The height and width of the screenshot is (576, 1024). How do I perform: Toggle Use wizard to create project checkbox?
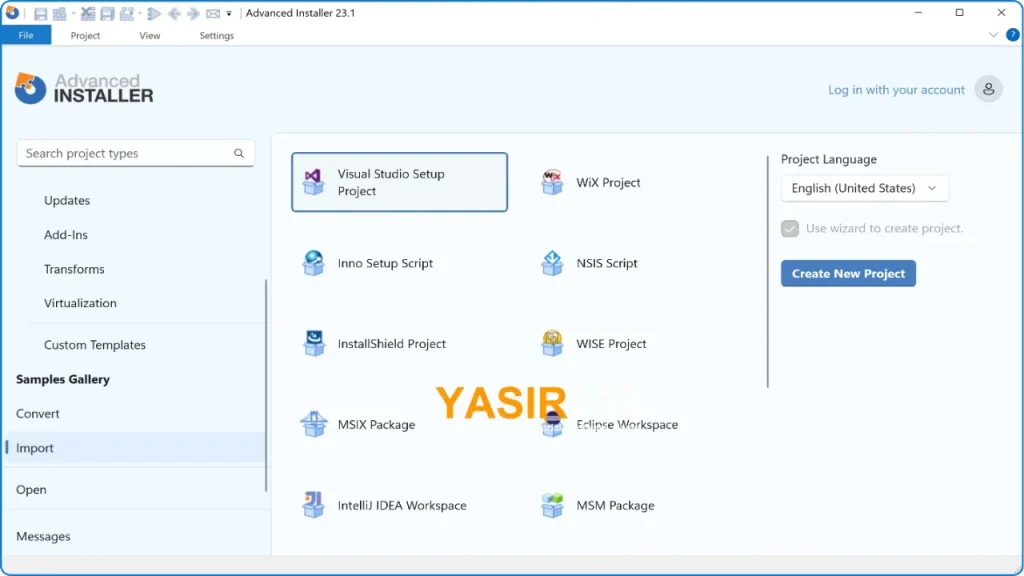tap(790, 229)
